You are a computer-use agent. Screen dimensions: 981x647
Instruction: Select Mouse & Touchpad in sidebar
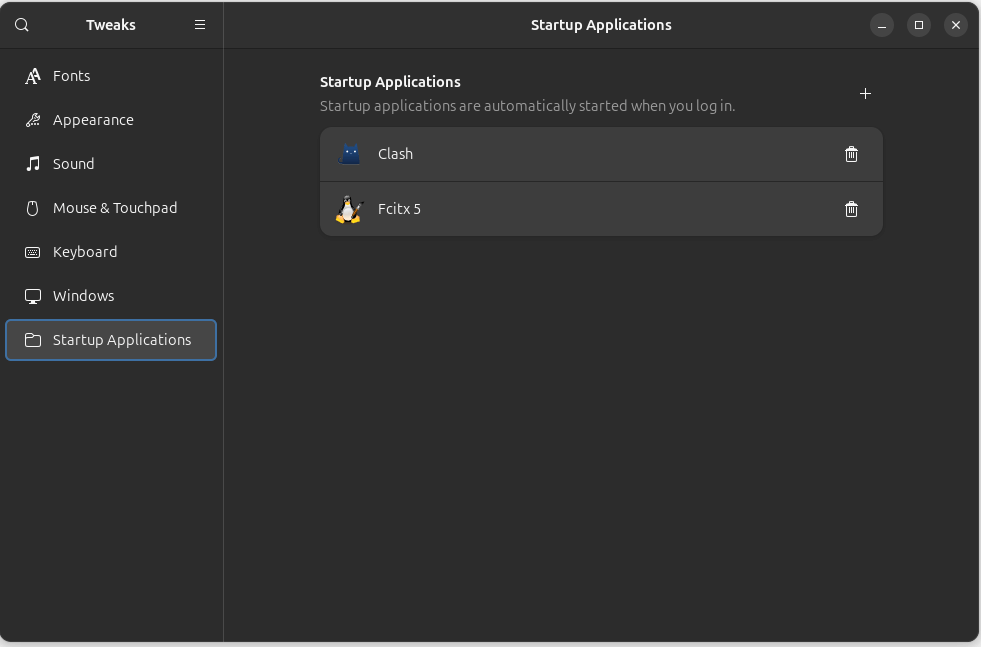click(114, 208)
